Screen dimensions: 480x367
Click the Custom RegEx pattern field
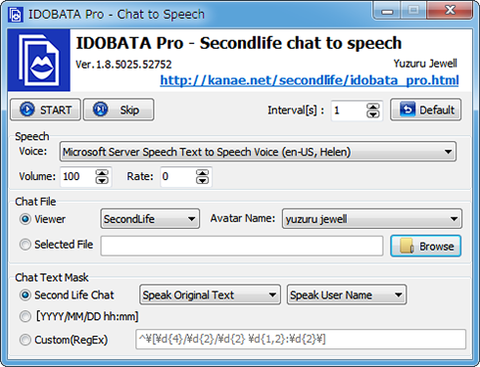(x=301, y=339)
